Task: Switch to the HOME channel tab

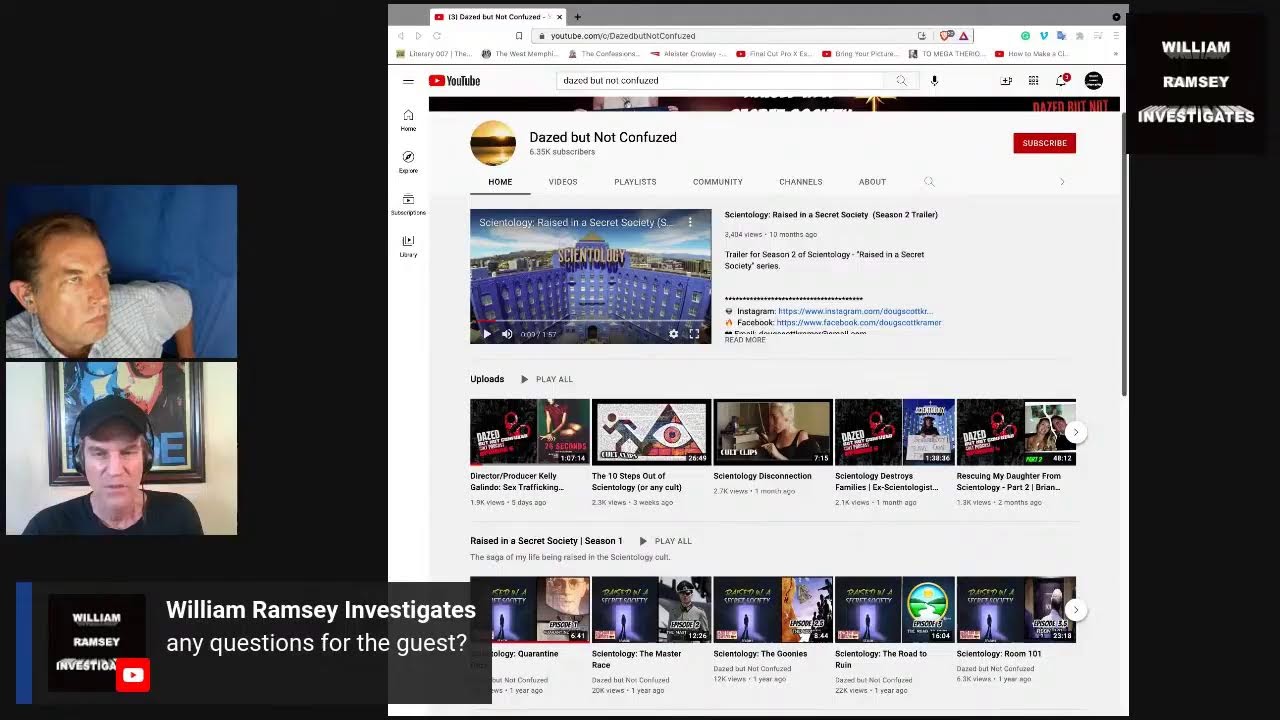Action: pyautogui.click(x=500, y=182)
